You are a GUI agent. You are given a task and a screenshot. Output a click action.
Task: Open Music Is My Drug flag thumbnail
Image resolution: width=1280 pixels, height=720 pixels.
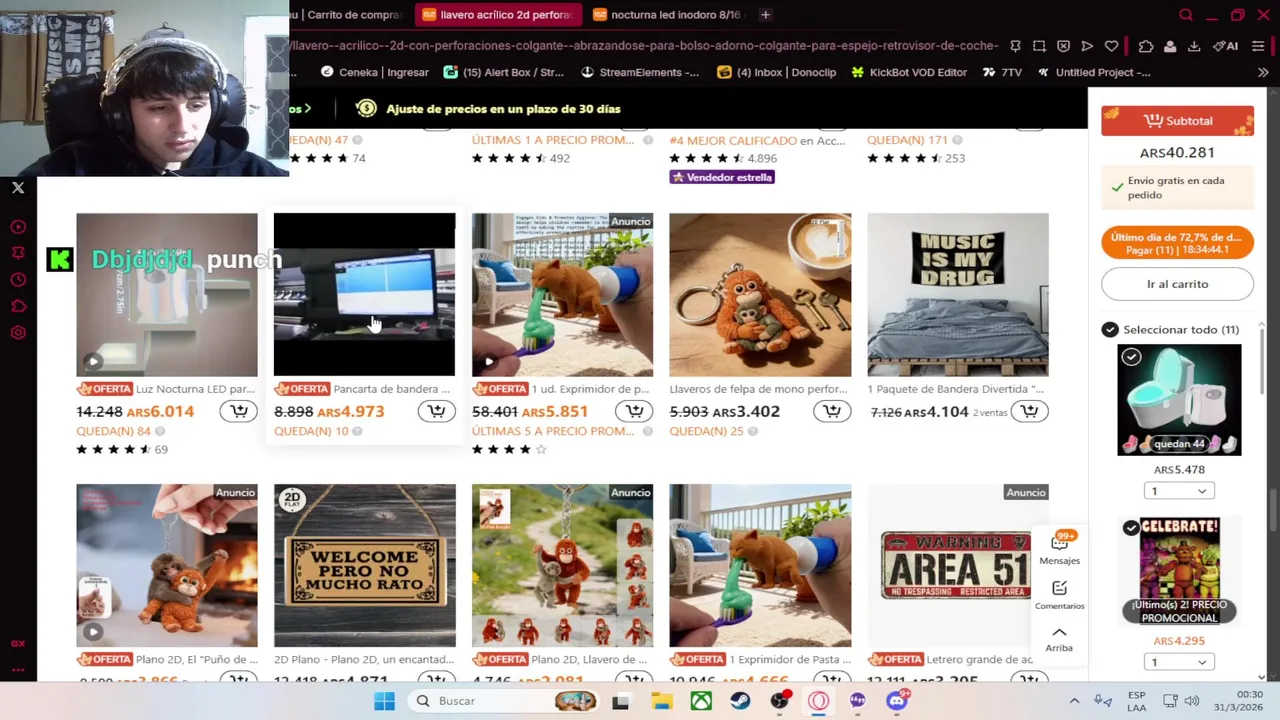coord(958,294)
